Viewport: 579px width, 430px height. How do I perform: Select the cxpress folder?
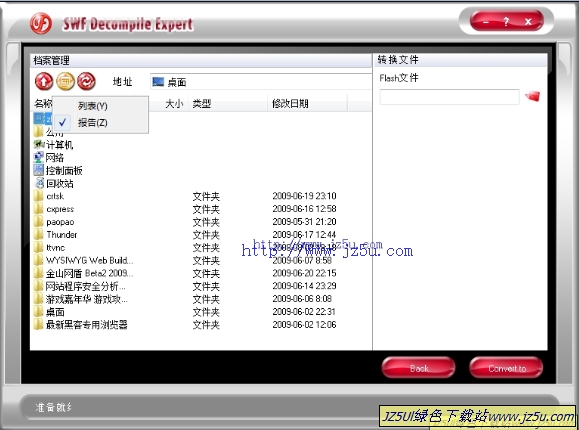point(60,209)
